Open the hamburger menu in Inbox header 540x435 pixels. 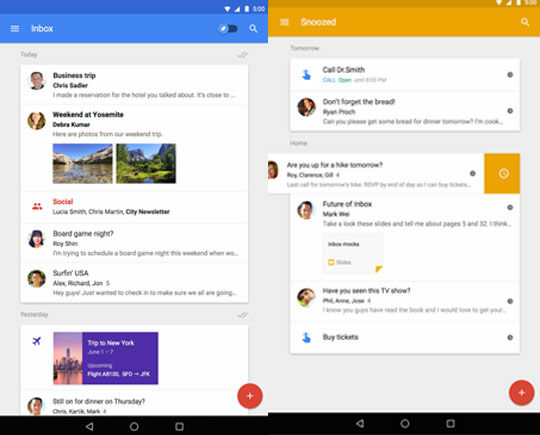point(15,29)
